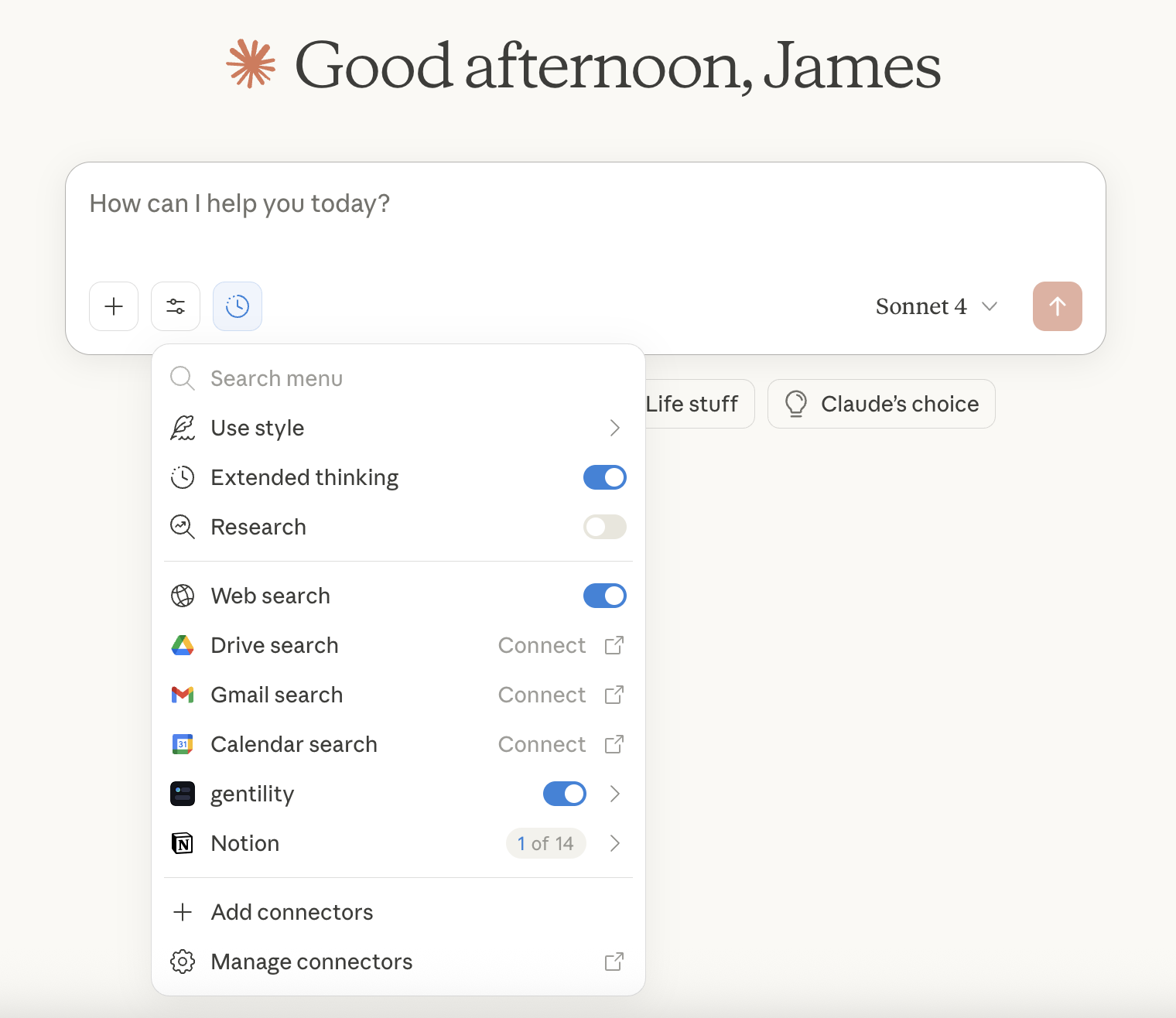Click the plus attachment button

[x=114, y=306]
